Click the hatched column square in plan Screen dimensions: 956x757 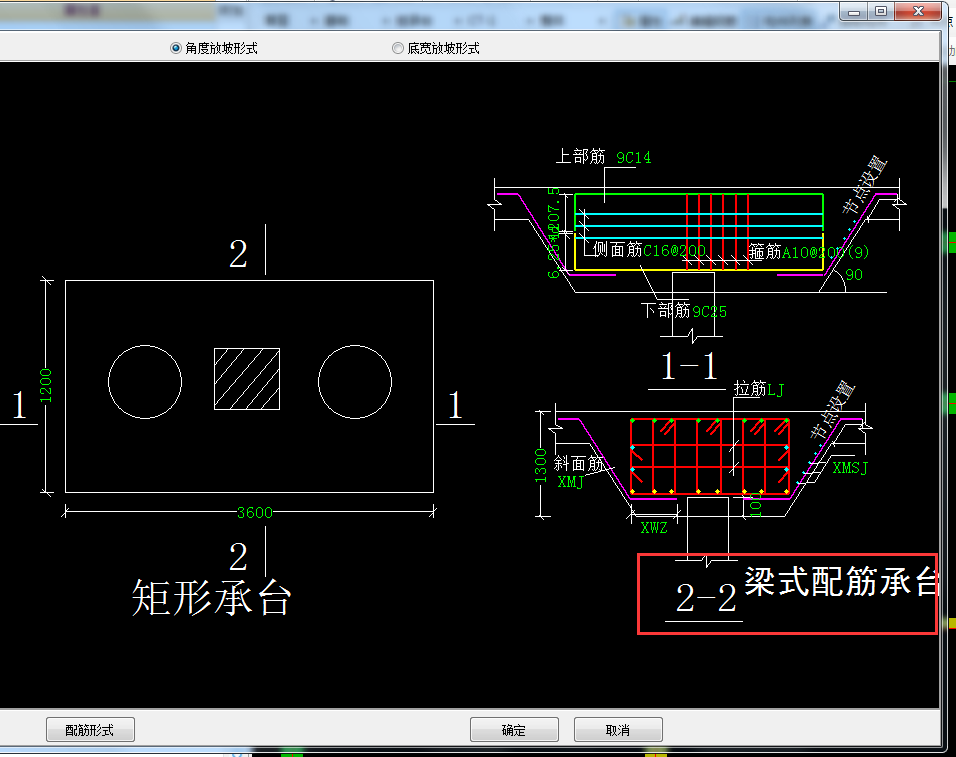click(x=247, y=379)
